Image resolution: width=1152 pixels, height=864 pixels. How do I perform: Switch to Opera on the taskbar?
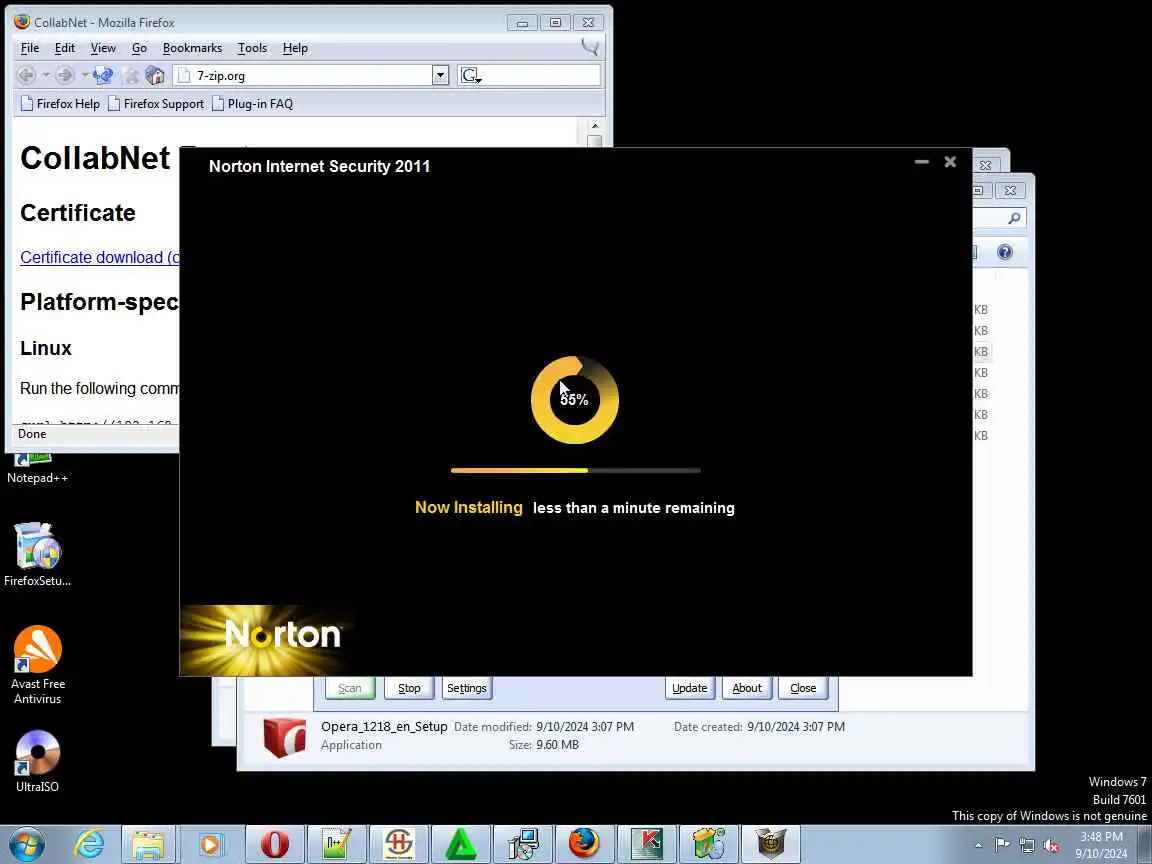click(x=274, y=844)
